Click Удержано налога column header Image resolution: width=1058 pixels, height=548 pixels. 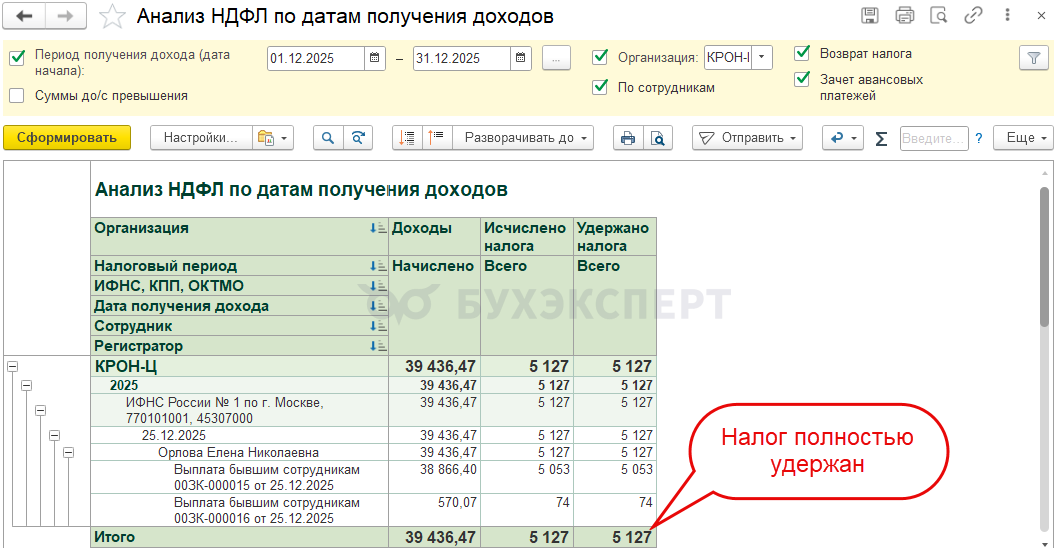(x=614, y=236)
